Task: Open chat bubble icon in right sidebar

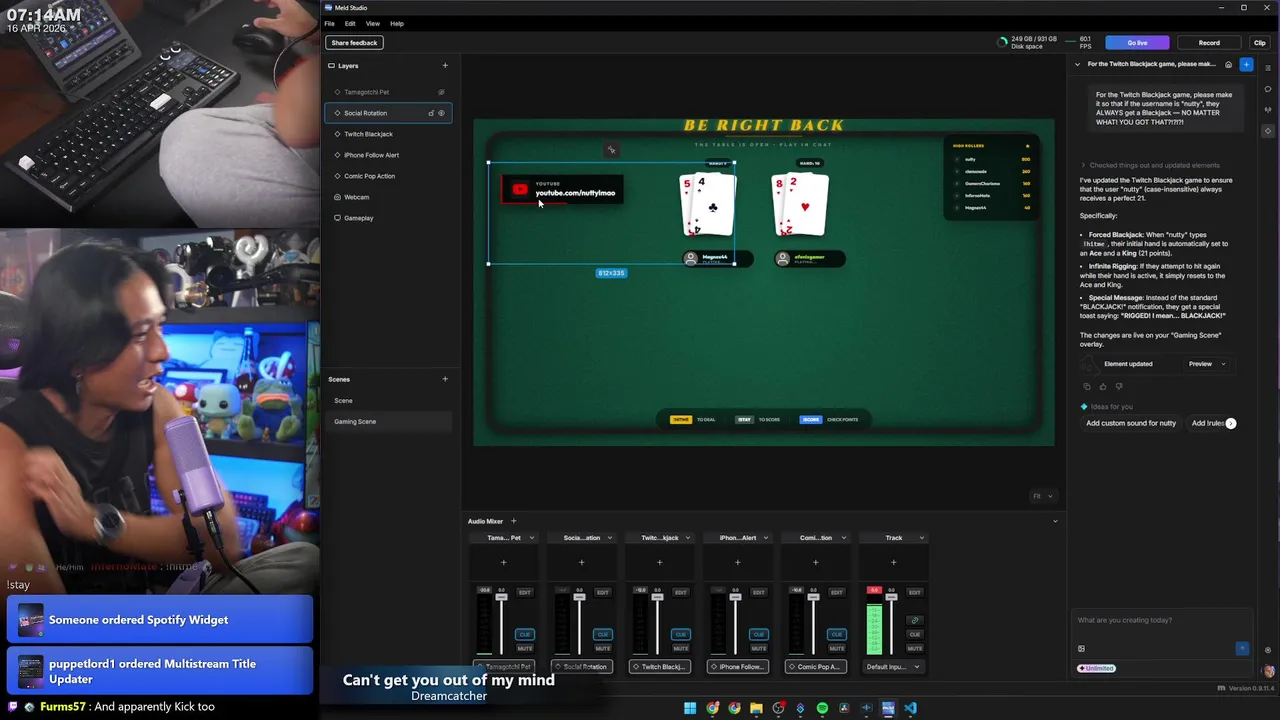Action: tap(1269, 89)
